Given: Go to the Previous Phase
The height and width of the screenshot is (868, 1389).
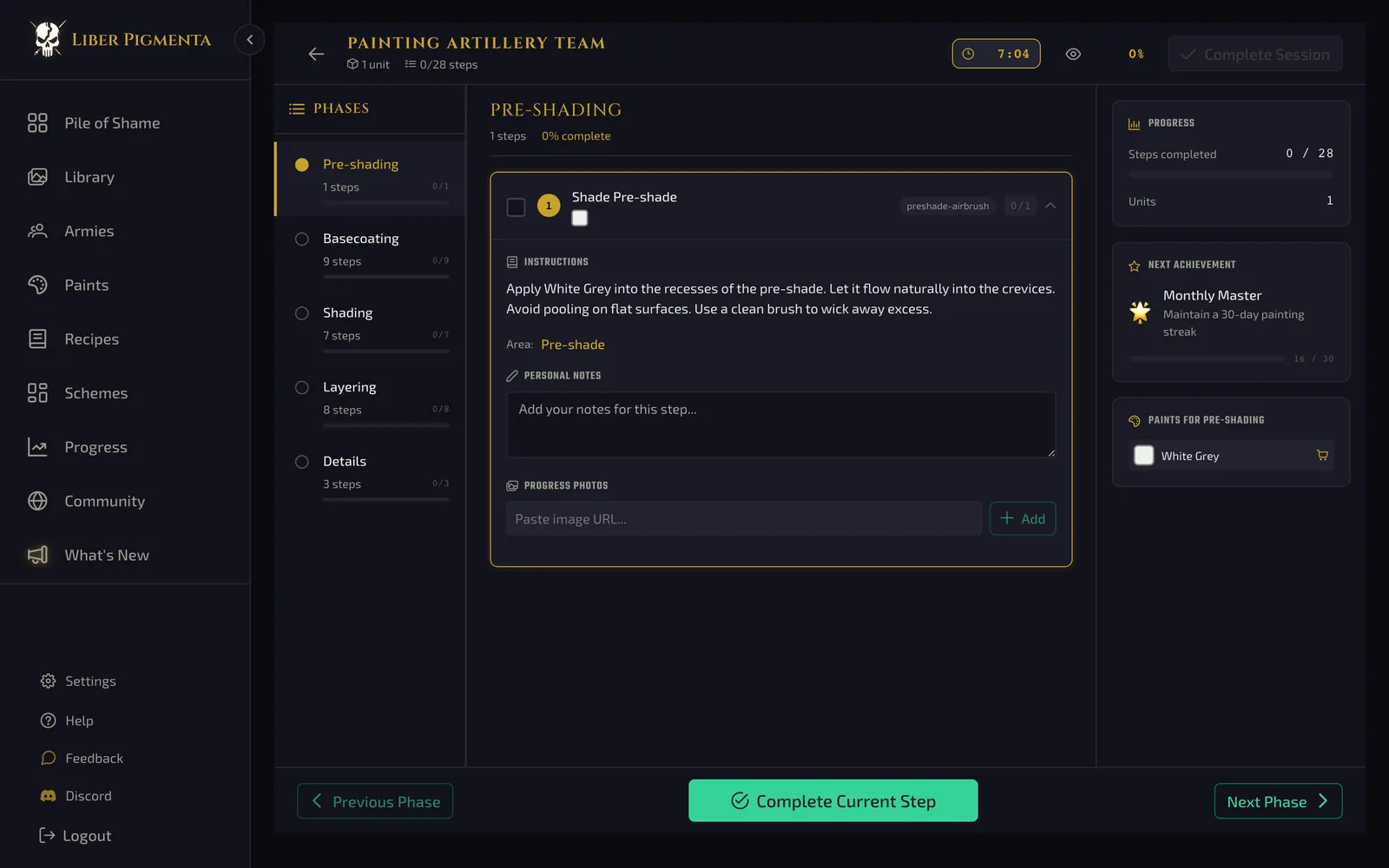Looking at the screenshot, I should [375, 801].
